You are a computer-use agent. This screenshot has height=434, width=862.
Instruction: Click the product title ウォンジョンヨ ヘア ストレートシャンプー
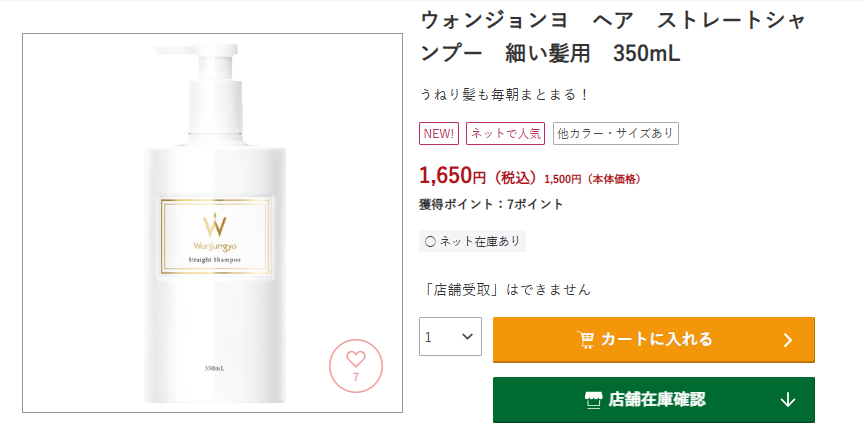[x=612, y=37]
